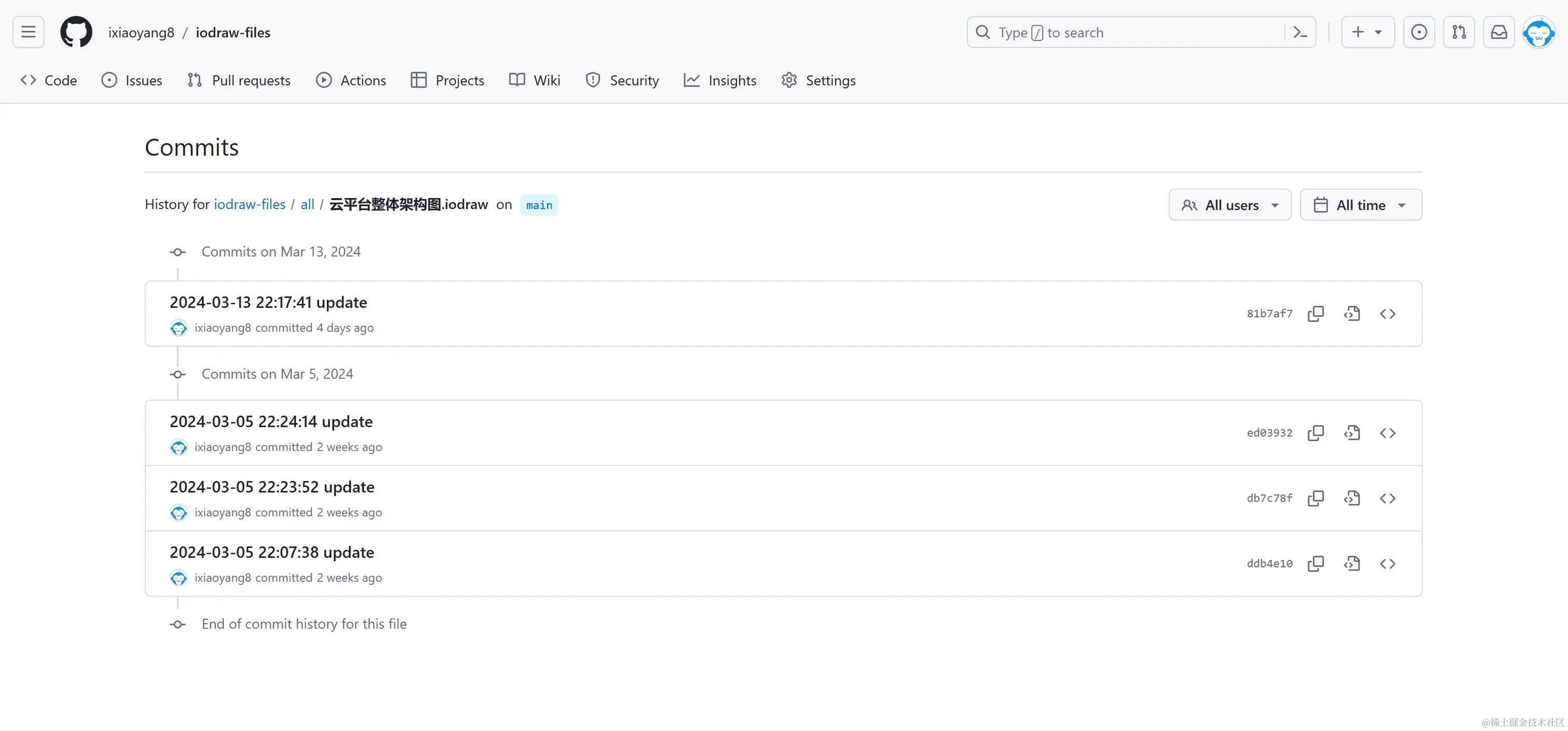Open the command palette icon in search bar
The height and width of the screenshot is (731, 1568).
tap(1299, 32)
